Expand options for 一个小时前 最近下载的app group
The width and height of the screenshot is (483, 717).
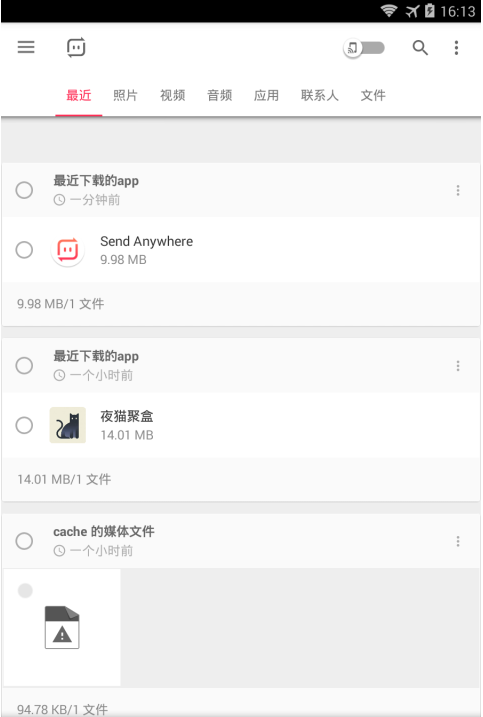coord(458,366)
